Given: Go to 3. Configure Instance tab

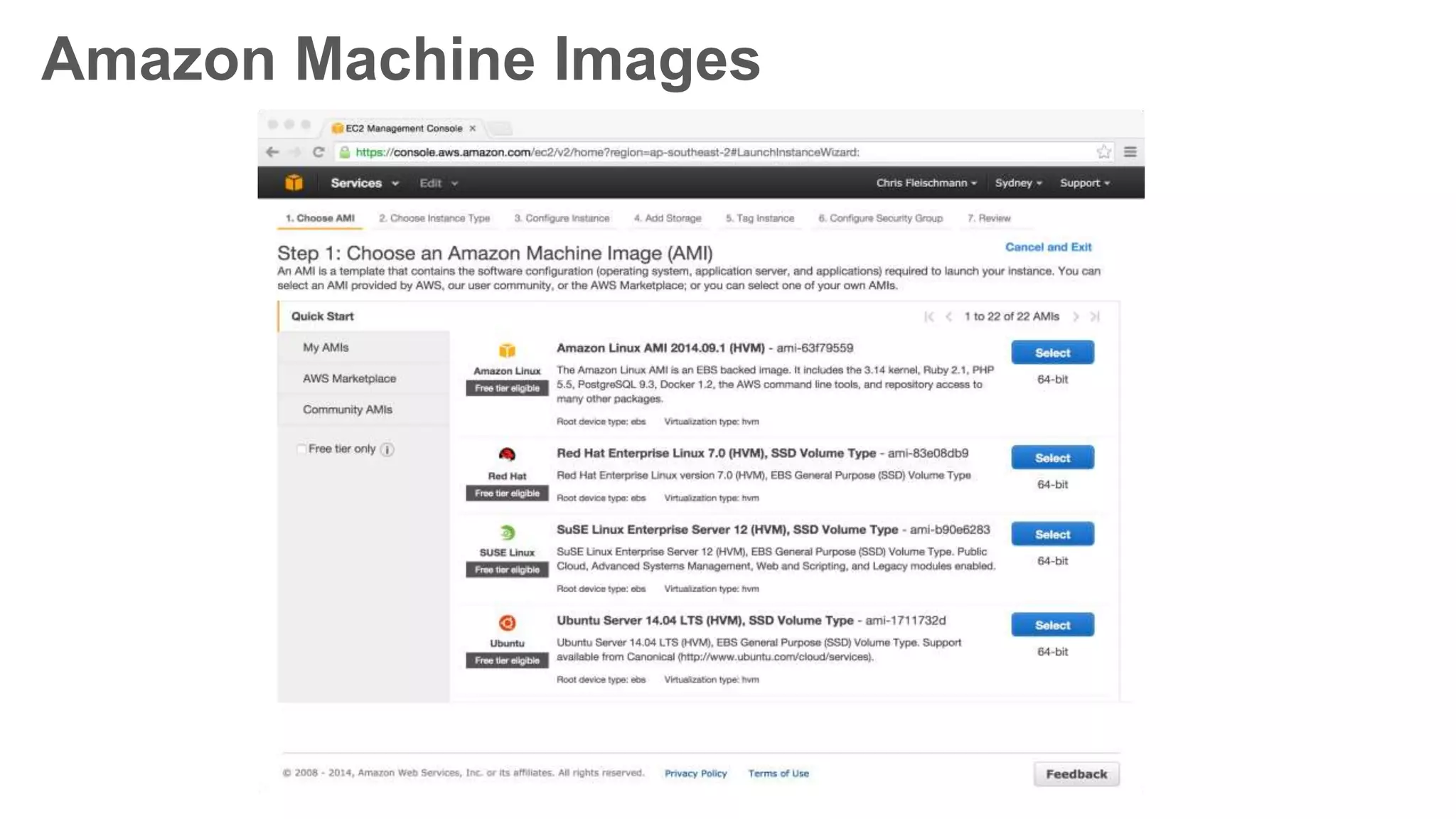Looking at the screenshot, I should [562, 218].
